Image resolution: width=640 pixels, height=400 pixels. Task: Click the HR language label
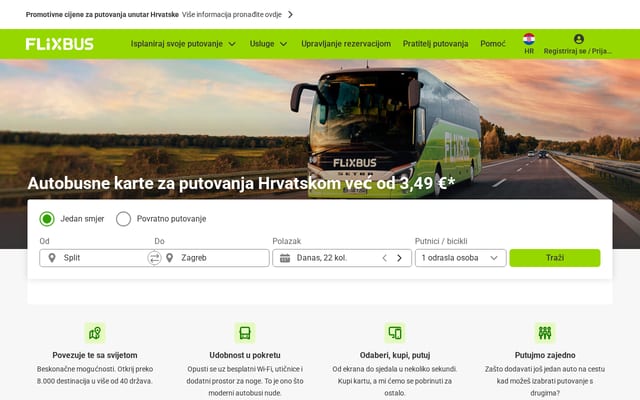[x=529, y=51]
